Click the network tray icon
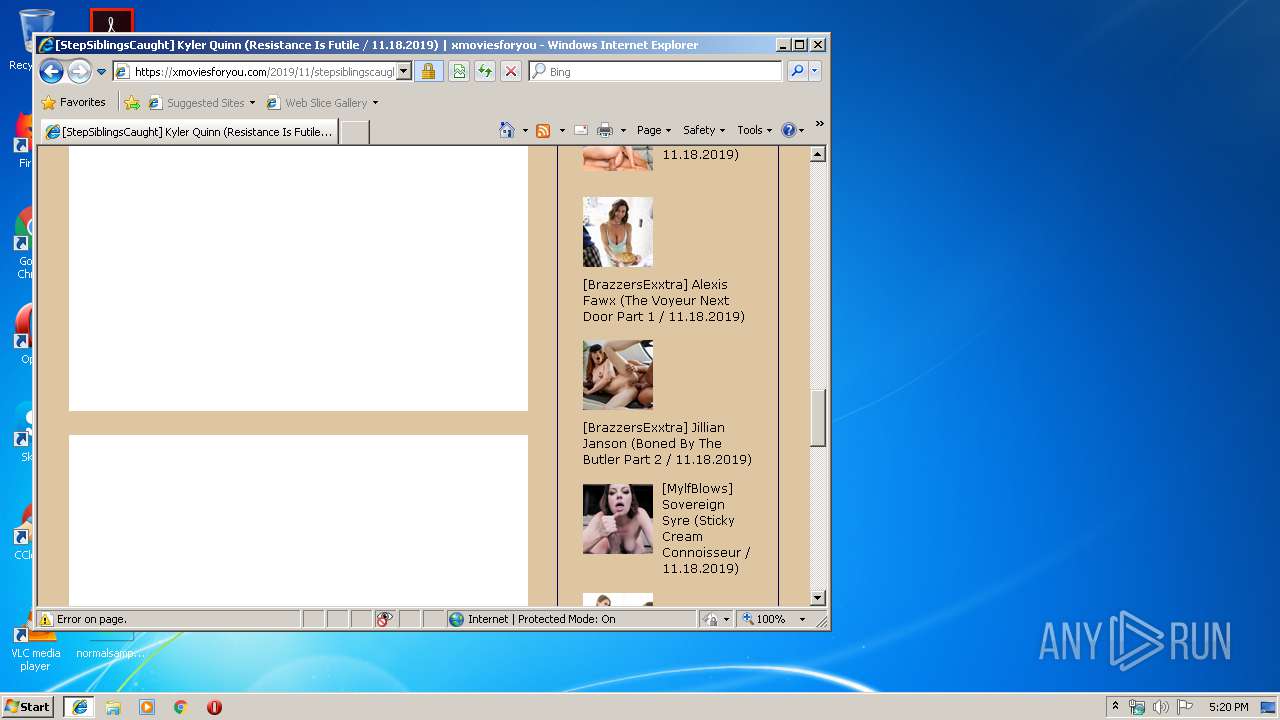This screenshot has height=720, width=1280. (1137, 707)
